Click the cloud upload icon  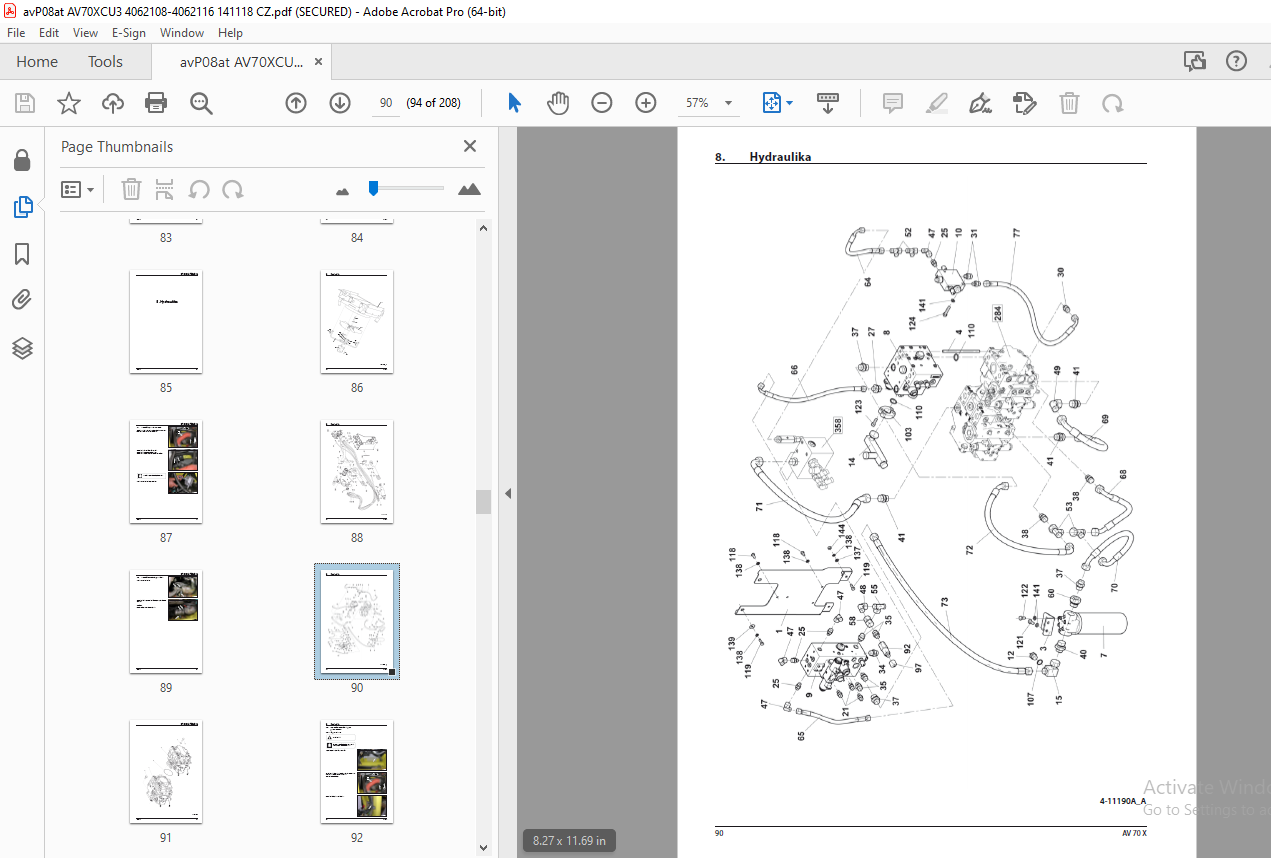(113, 103)
